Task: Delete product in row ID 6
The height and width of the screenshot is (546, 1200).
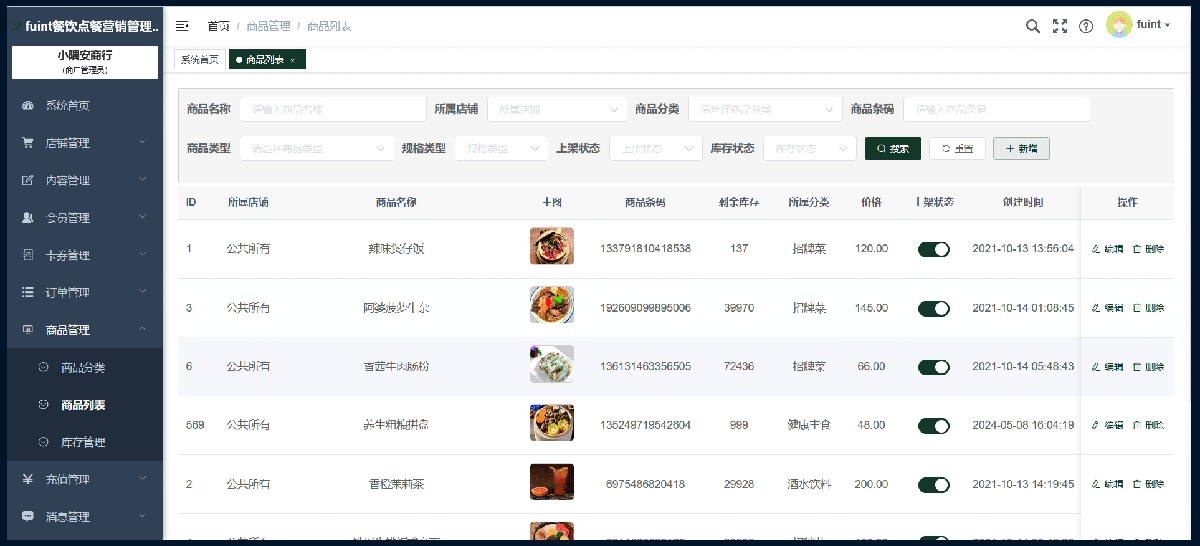Action: point(1148,367)
